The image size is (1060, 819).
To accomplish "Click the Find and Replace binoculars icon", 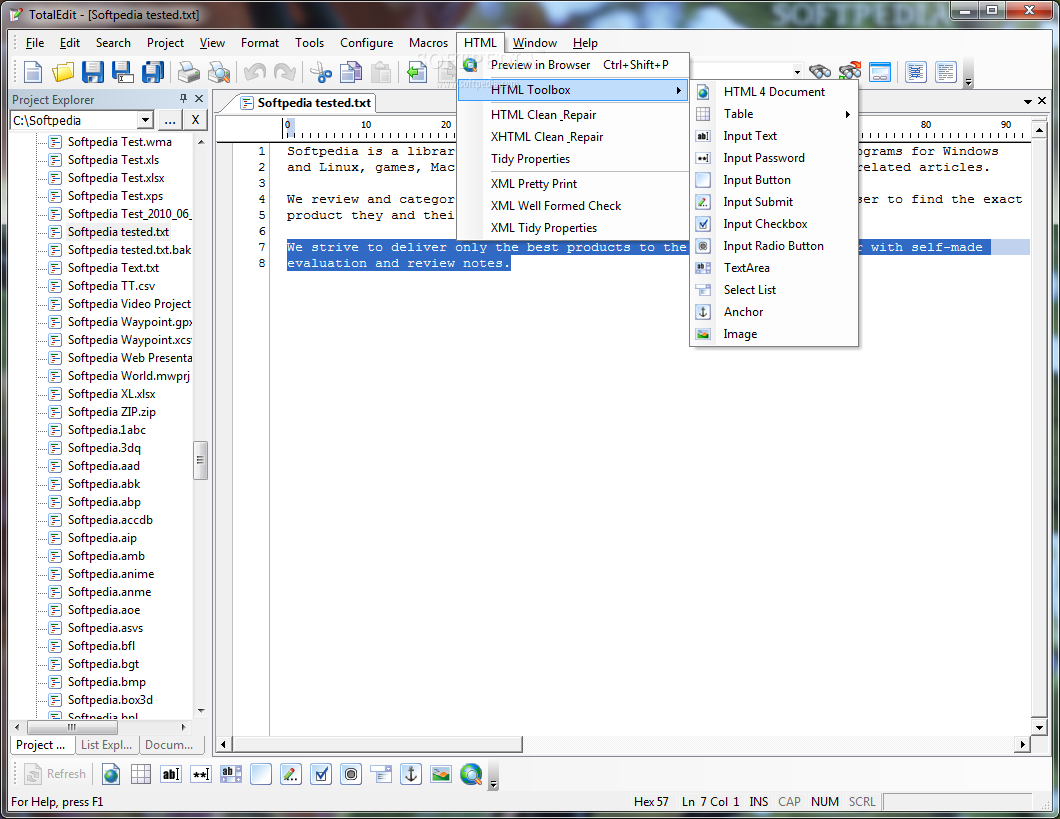I will [850, 72].
